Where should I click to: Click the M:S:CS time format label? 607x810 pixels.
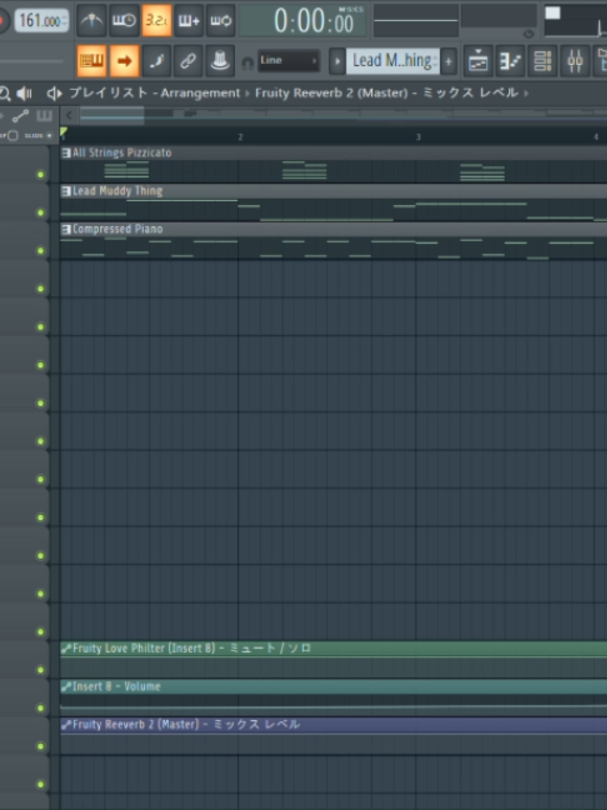tap(351, 9)
